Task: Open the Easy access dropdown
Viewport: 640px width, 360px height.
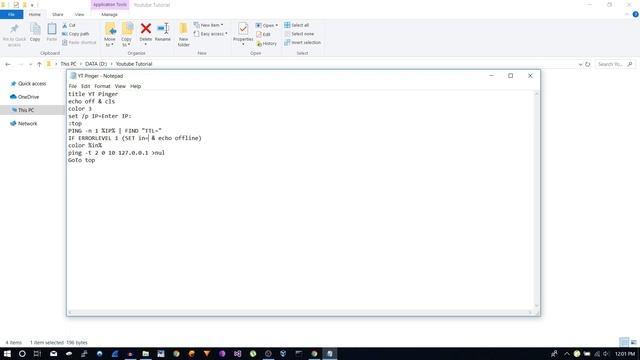Action: point(211,34)
